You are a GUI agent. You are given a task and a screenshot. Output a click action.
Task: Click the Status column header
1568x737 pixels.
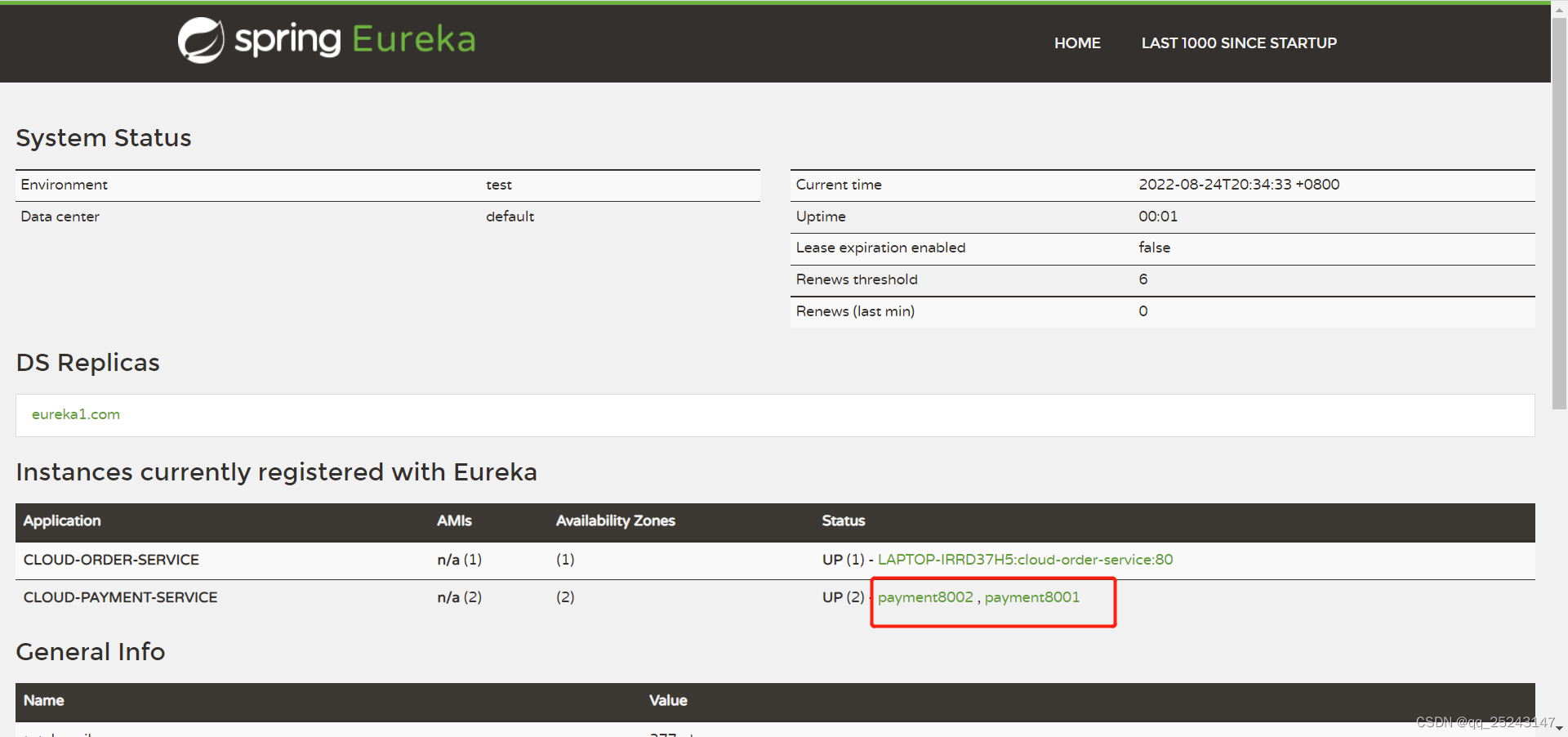pos(844,521)
